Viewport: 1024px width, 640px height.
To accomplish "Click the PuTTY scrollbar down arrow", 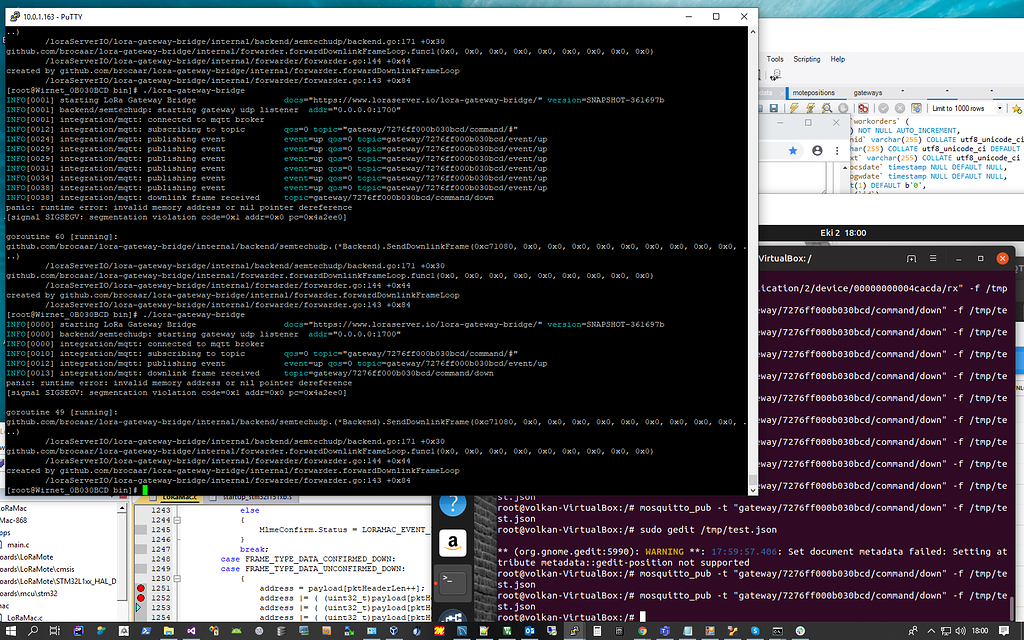I will (x=752, y=490).
